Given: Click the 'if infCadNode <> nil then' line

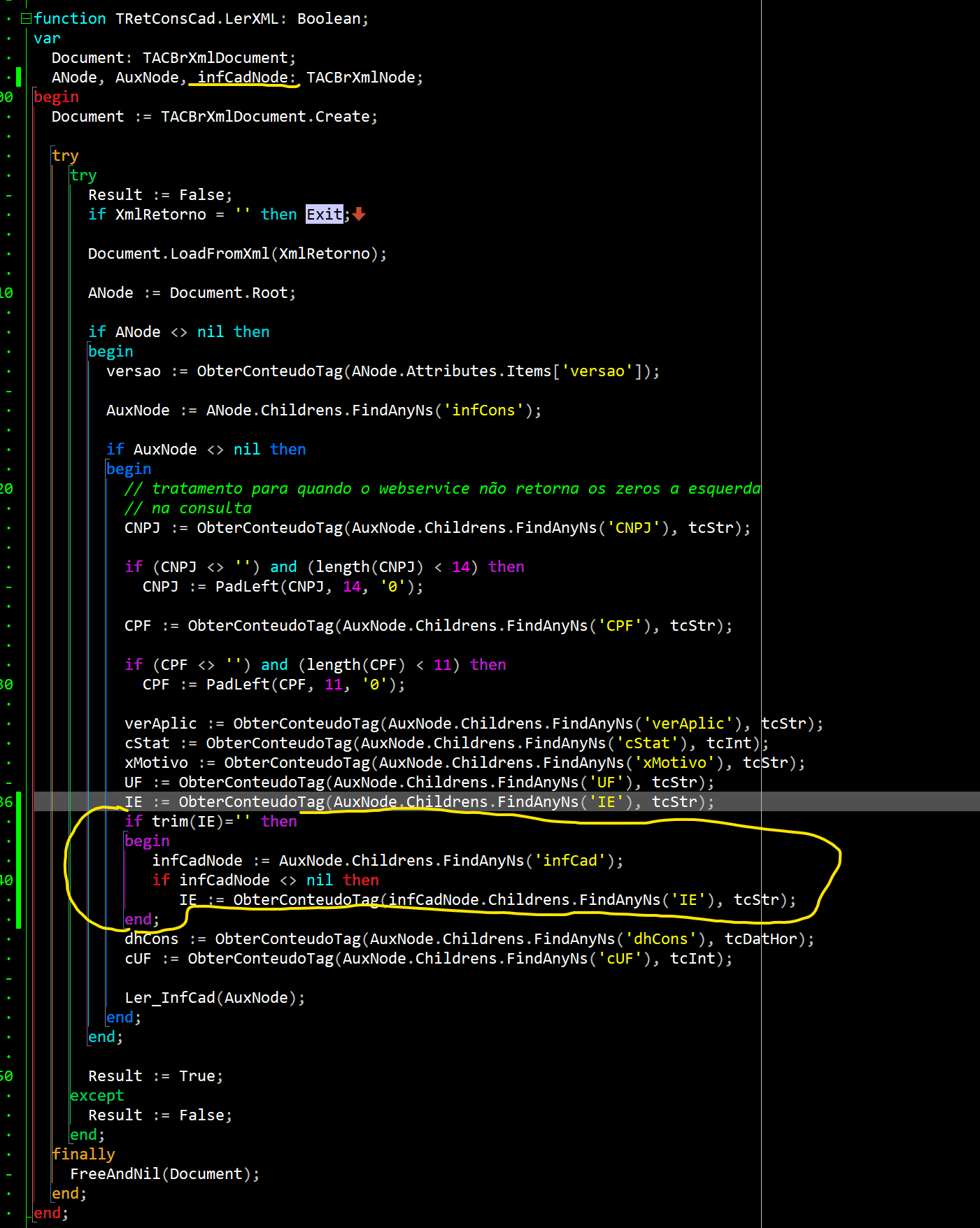Looking at the screenshot, I should [x=265, y=880].
